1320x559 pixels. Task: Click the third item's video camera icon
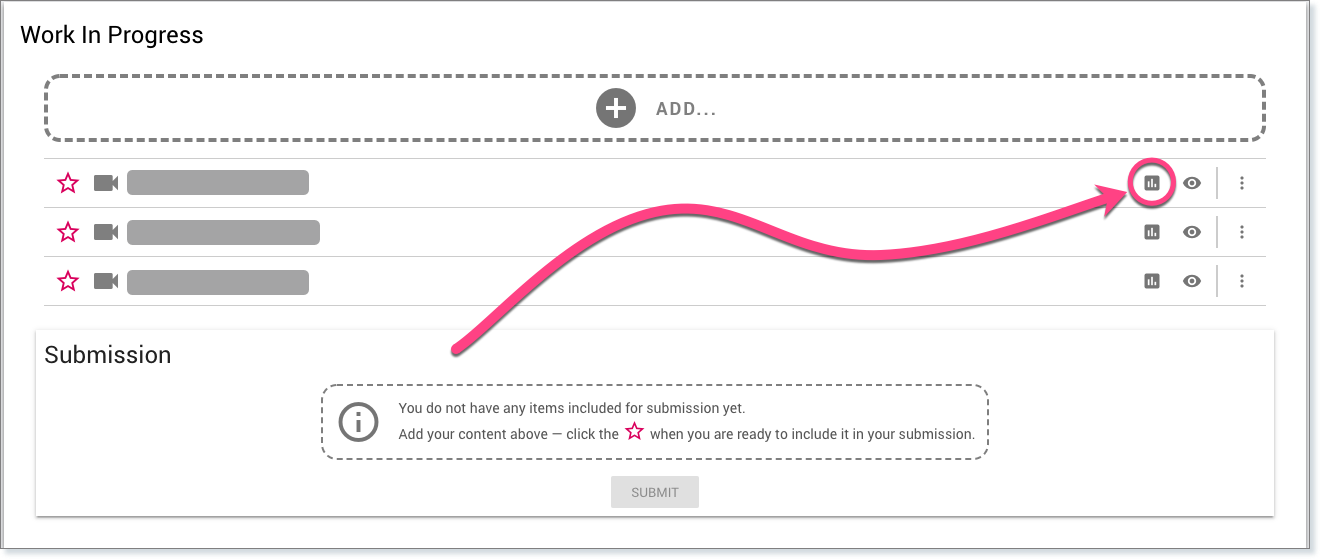[106, 281]
